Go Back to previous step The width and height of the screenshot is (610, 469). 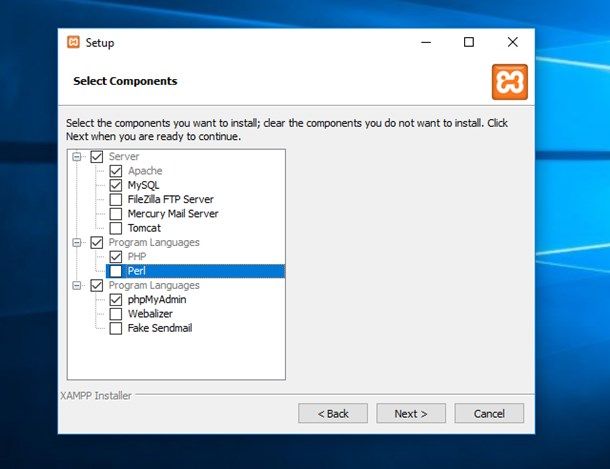click(333, 413)
